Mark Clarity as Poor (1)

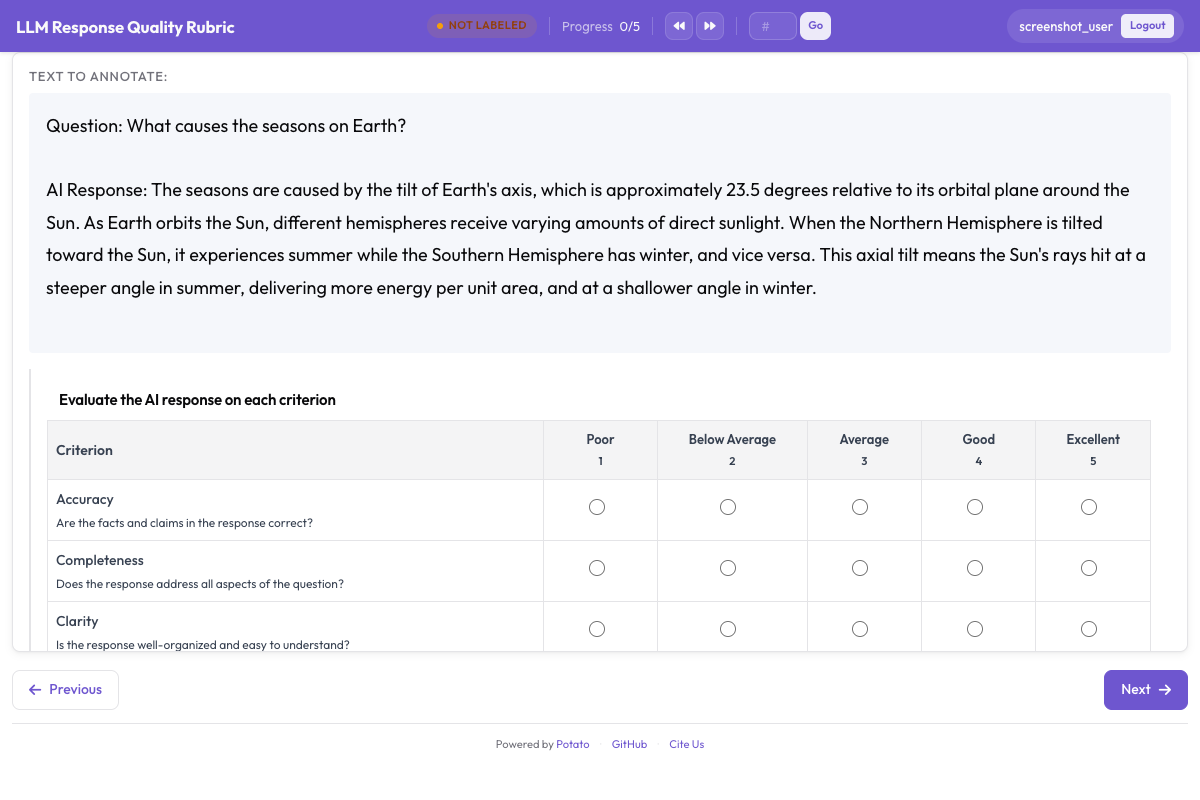tap(597, 629)
